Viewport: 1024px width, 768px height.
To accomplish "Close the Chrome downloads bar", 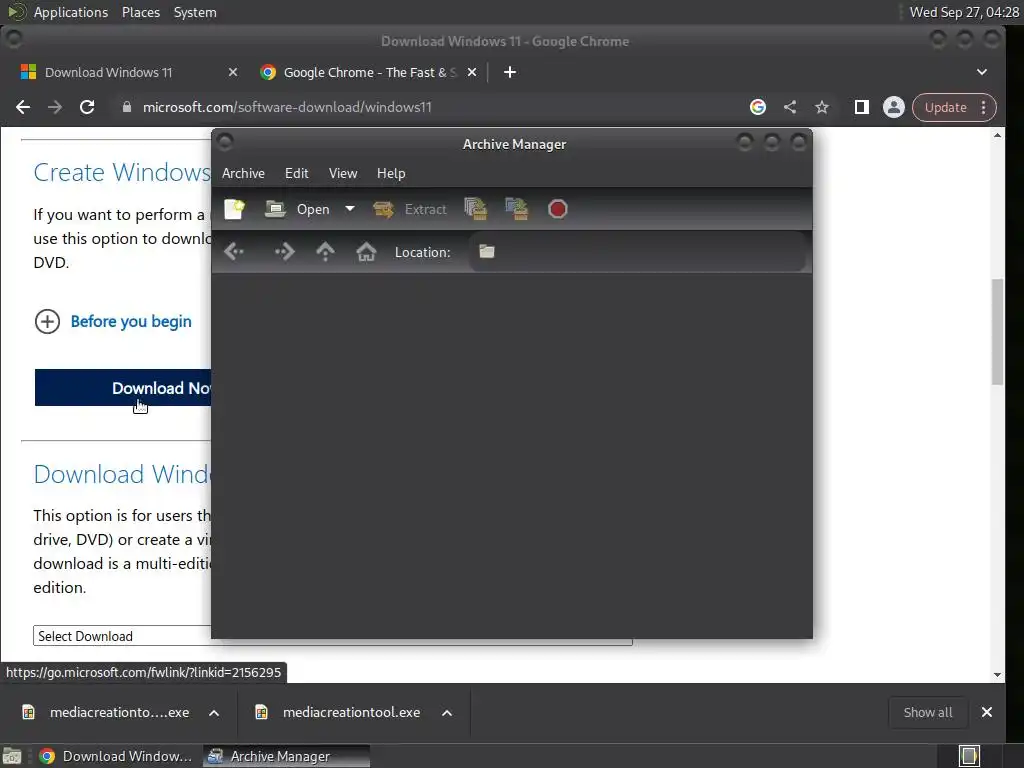I will [x=987, y=712].
